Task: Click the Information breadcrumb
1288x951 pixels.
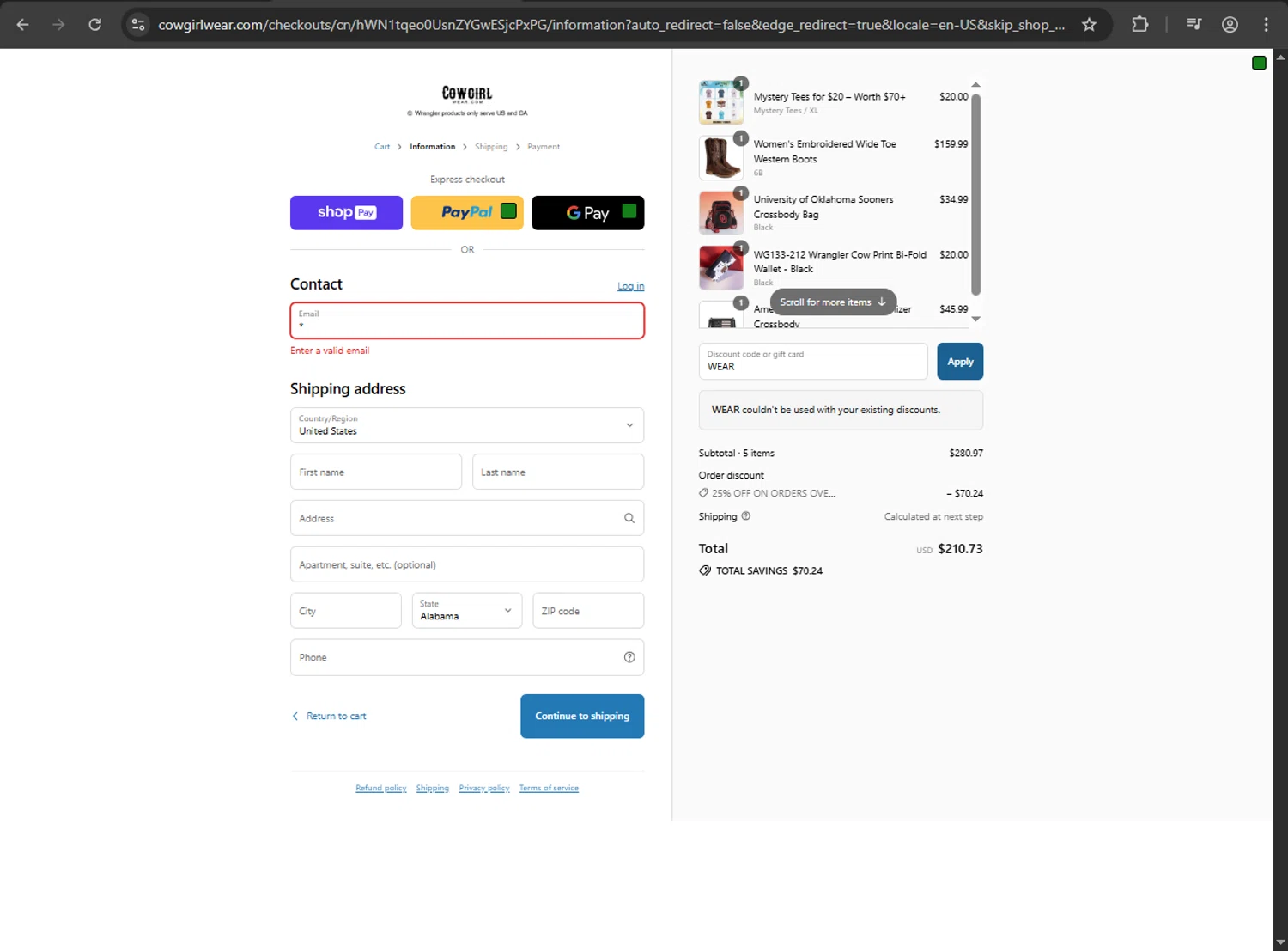Action: 432,147
